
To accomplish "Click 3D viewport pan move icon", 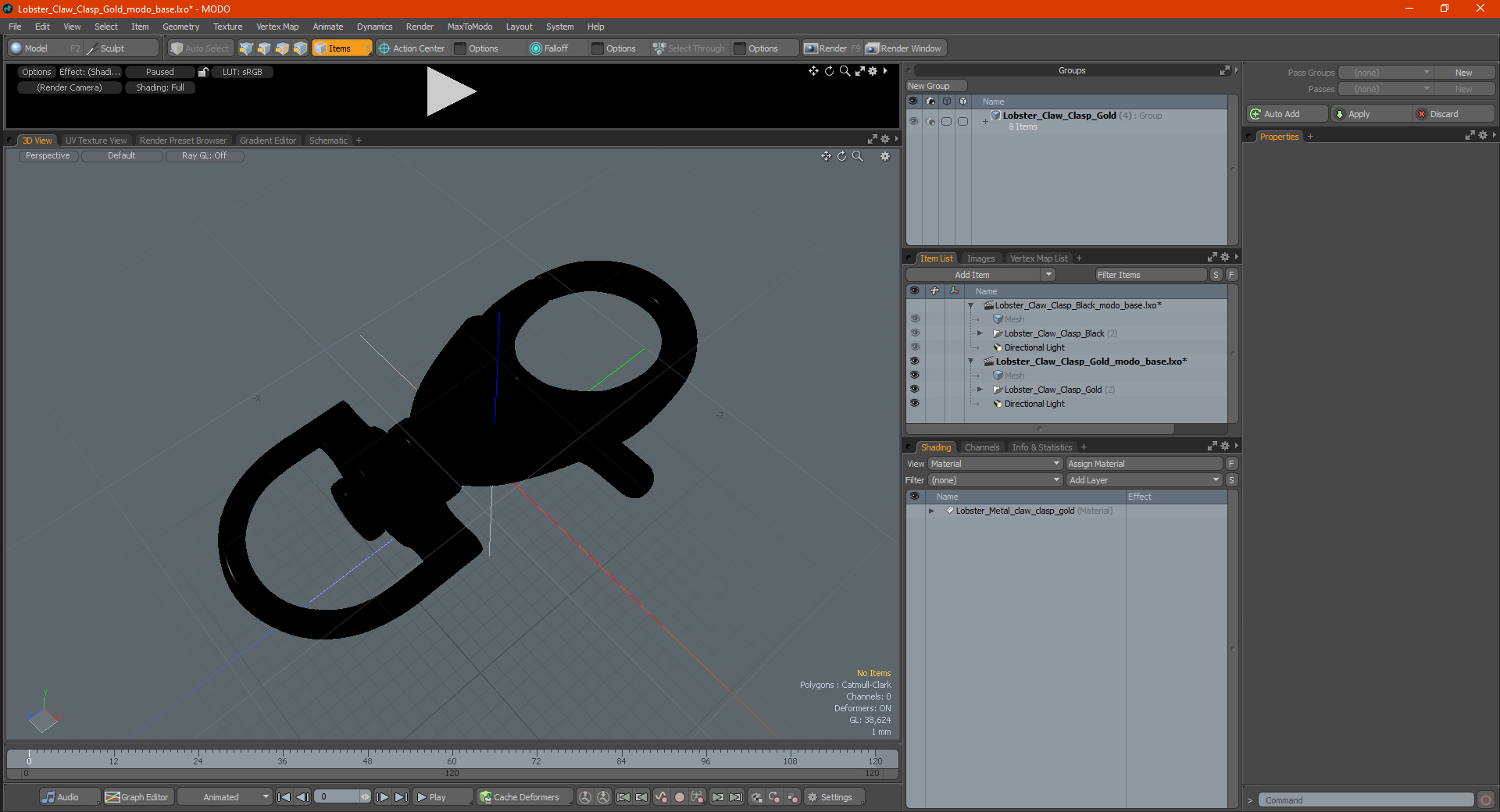I will pyautogui.click(x=826, y=156).
